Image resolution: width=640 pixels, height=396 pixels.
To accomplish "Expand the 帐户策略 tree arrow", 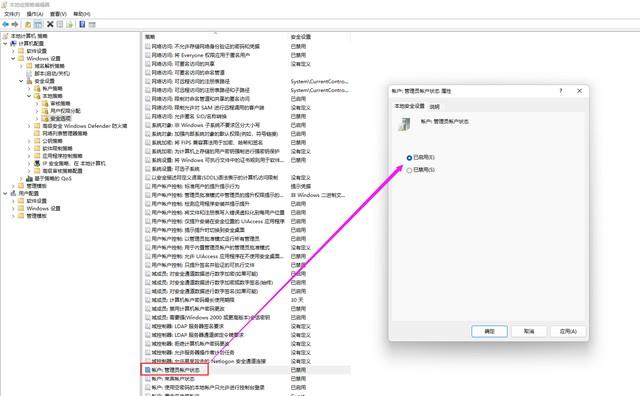I will click(29, 88).
